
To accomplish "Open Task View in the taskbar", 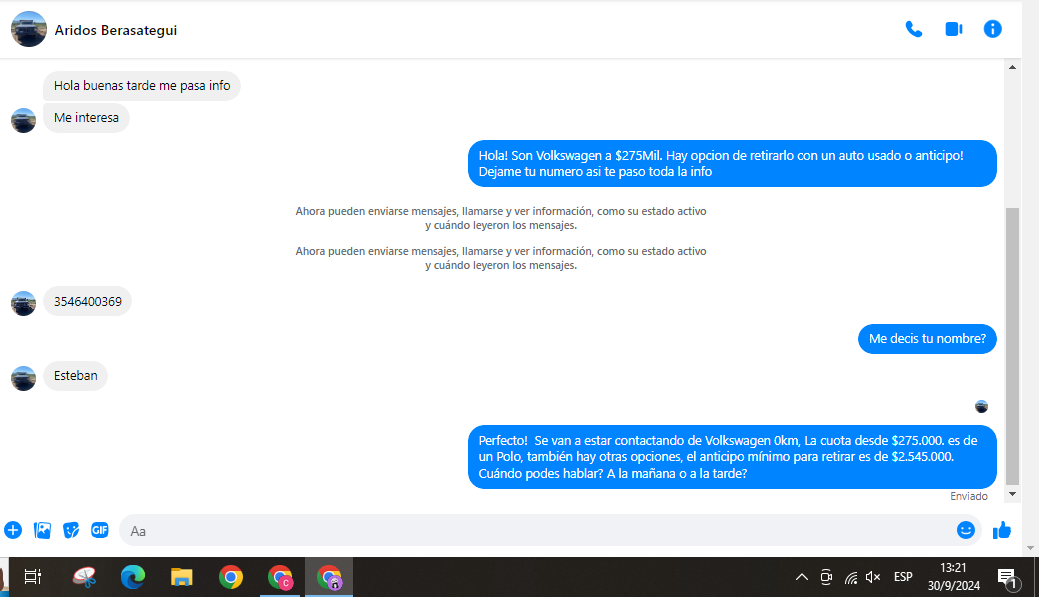I will tap(32, 576).
